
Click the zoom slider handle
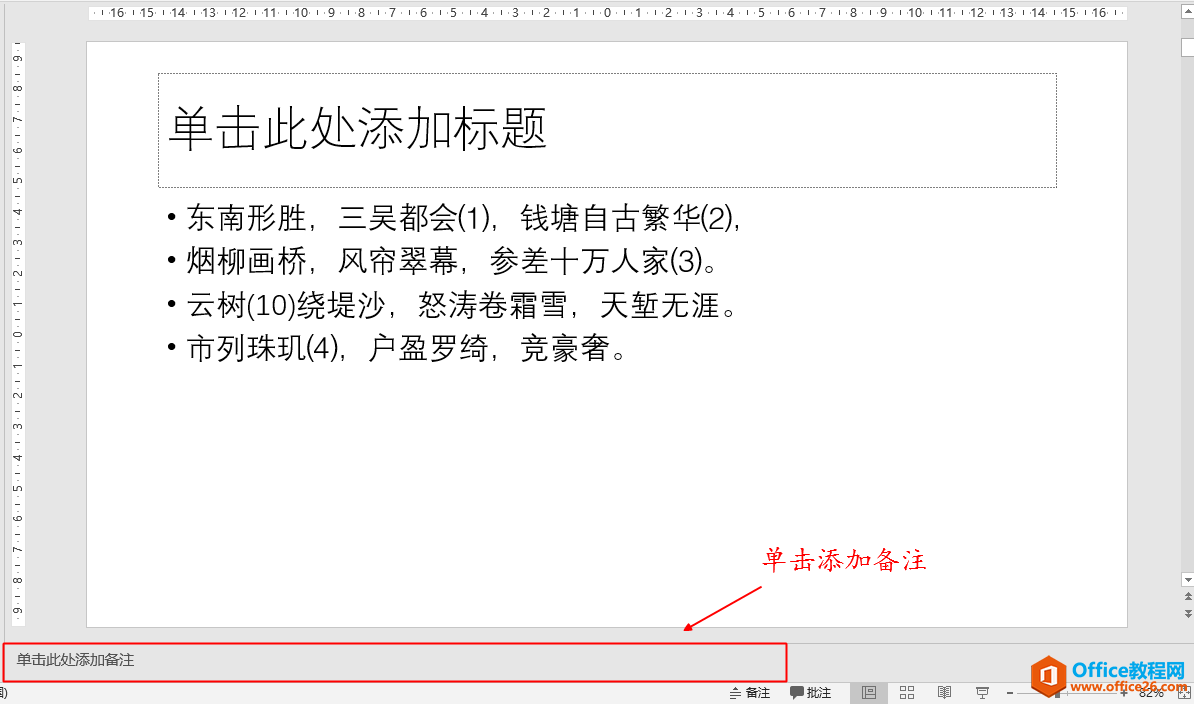tap(1057, 693)
